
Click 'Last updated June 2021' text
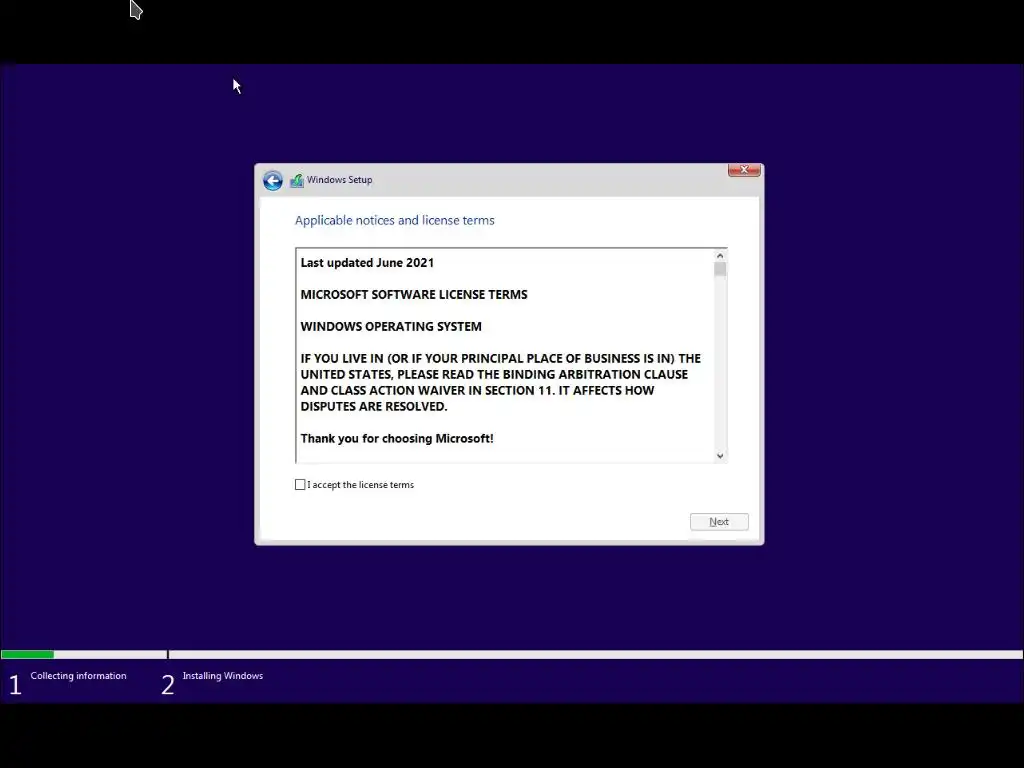367,263
